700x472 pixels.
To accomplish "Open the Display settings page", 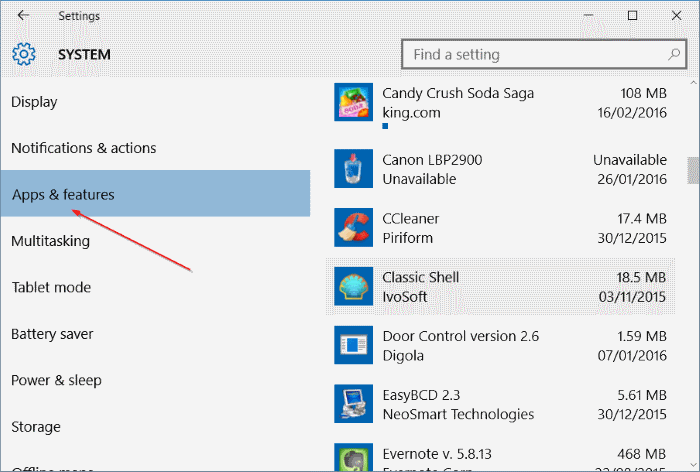I will click(34, 102).
